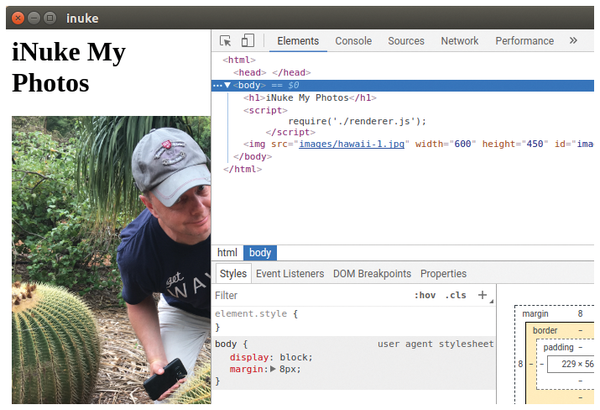Click the border label in box model
The height and width of the screenshot is (410, 600).
545,330
